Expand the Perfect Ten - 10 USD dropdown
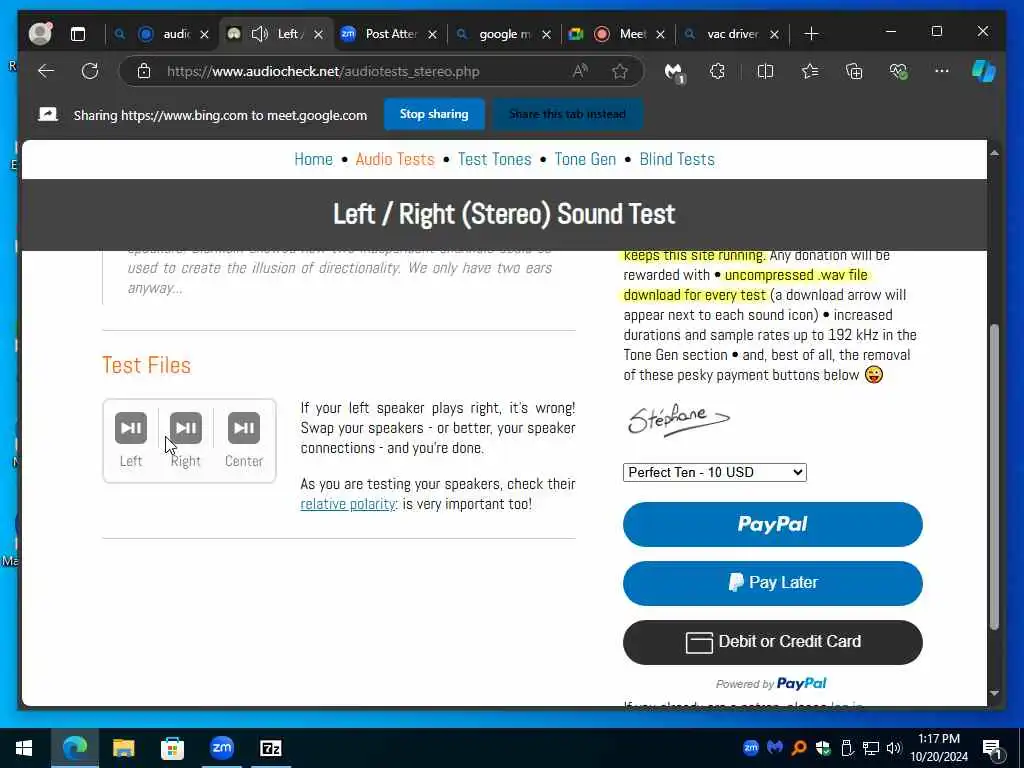 click(714, 472)
